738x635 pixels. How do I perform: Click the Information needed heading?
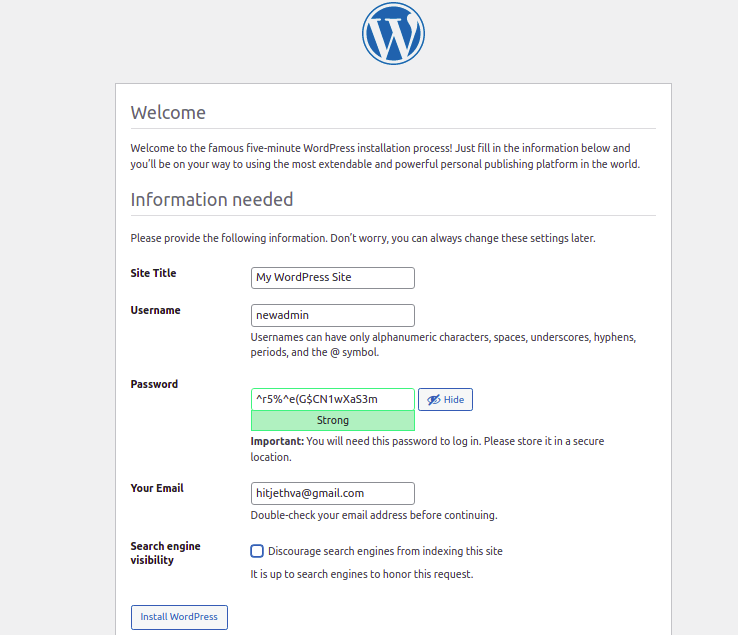(212, 200)
